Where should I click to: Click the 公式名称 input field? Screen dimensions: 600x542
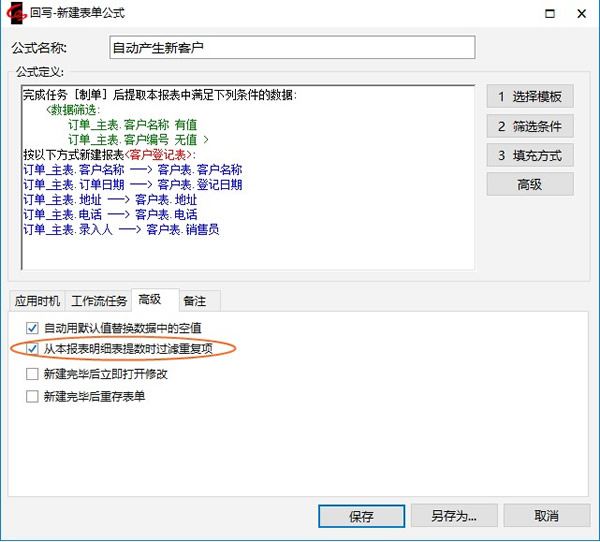click(x=291, y=47)
